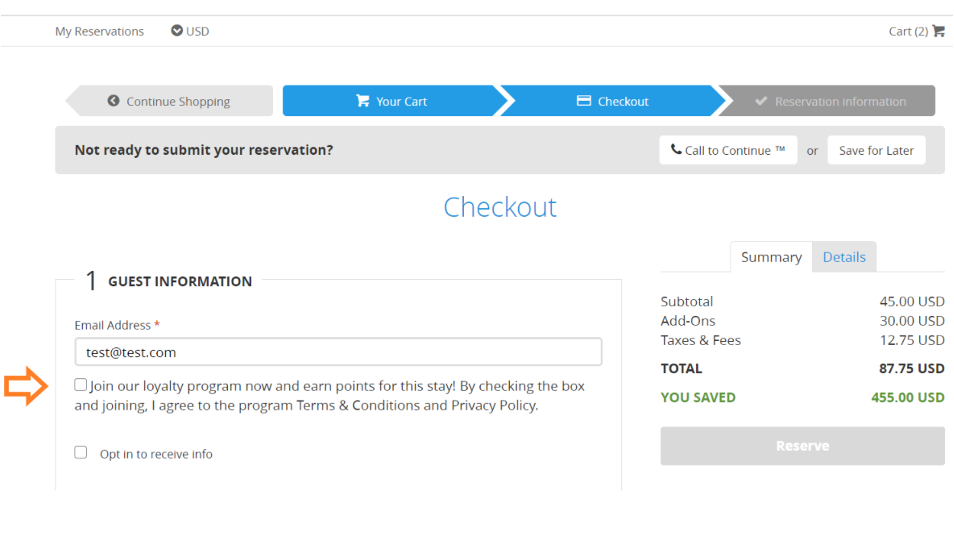954x548 pixels.
Task: Click the phone icon in Call to Continue
Action: 676,150
